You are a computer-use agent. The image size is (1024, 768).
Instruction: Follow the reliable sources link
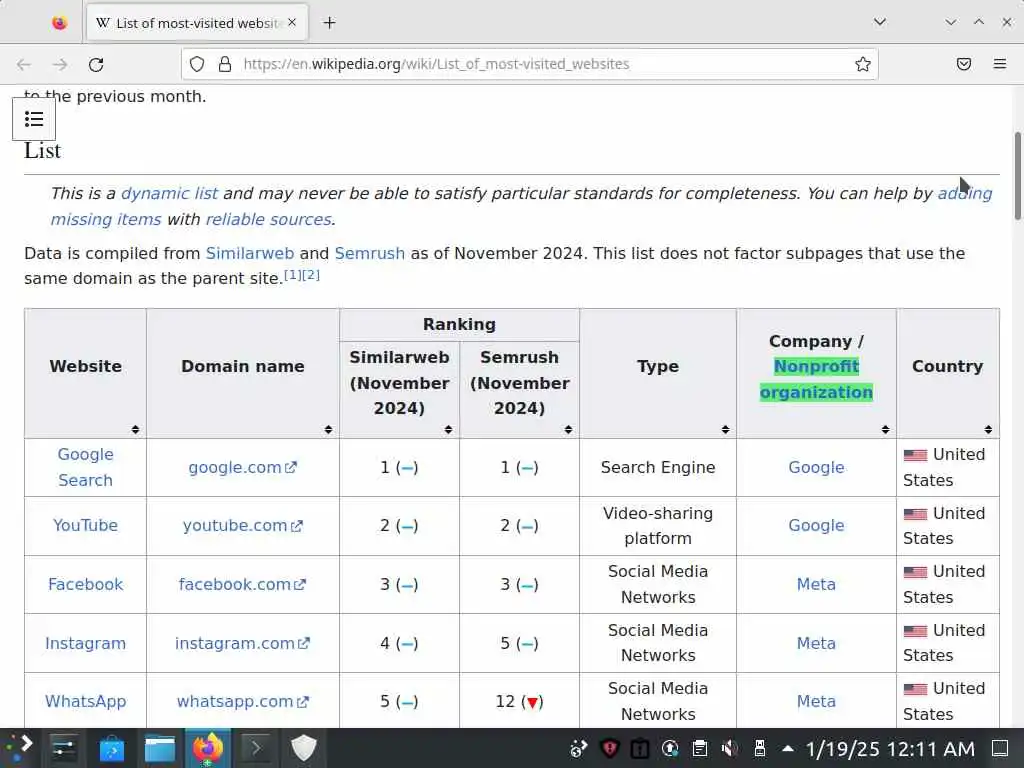coord(268,219)
